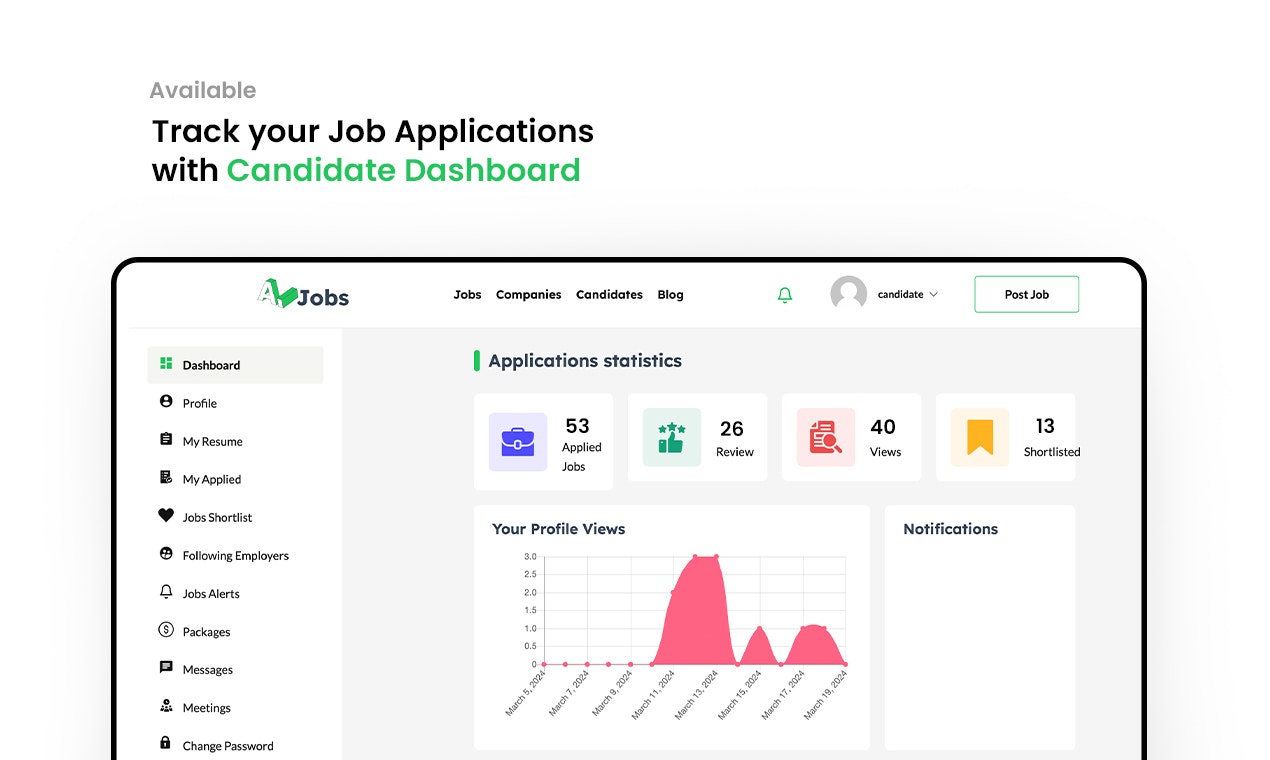
Task: Click the Shortlisted bookmark icon
Action: tap(980, 437)
